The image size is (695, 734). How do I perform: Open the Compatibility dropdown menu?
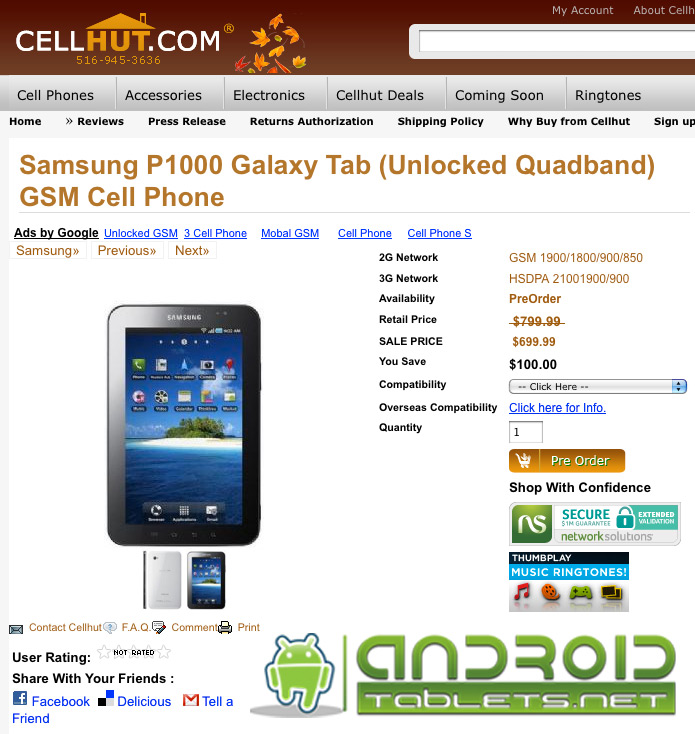[598, 387]
